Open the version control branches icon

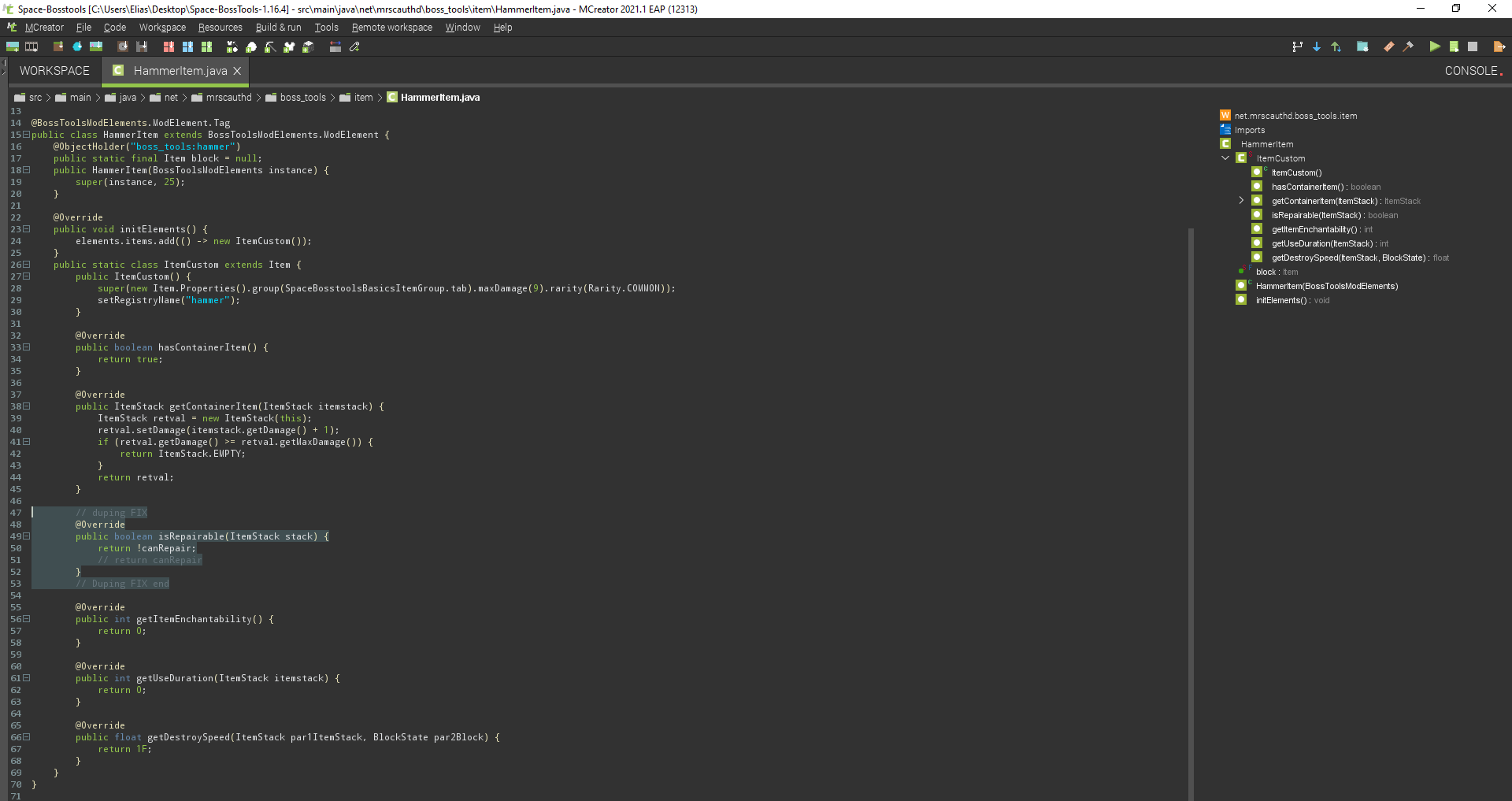pos(1297,46)
